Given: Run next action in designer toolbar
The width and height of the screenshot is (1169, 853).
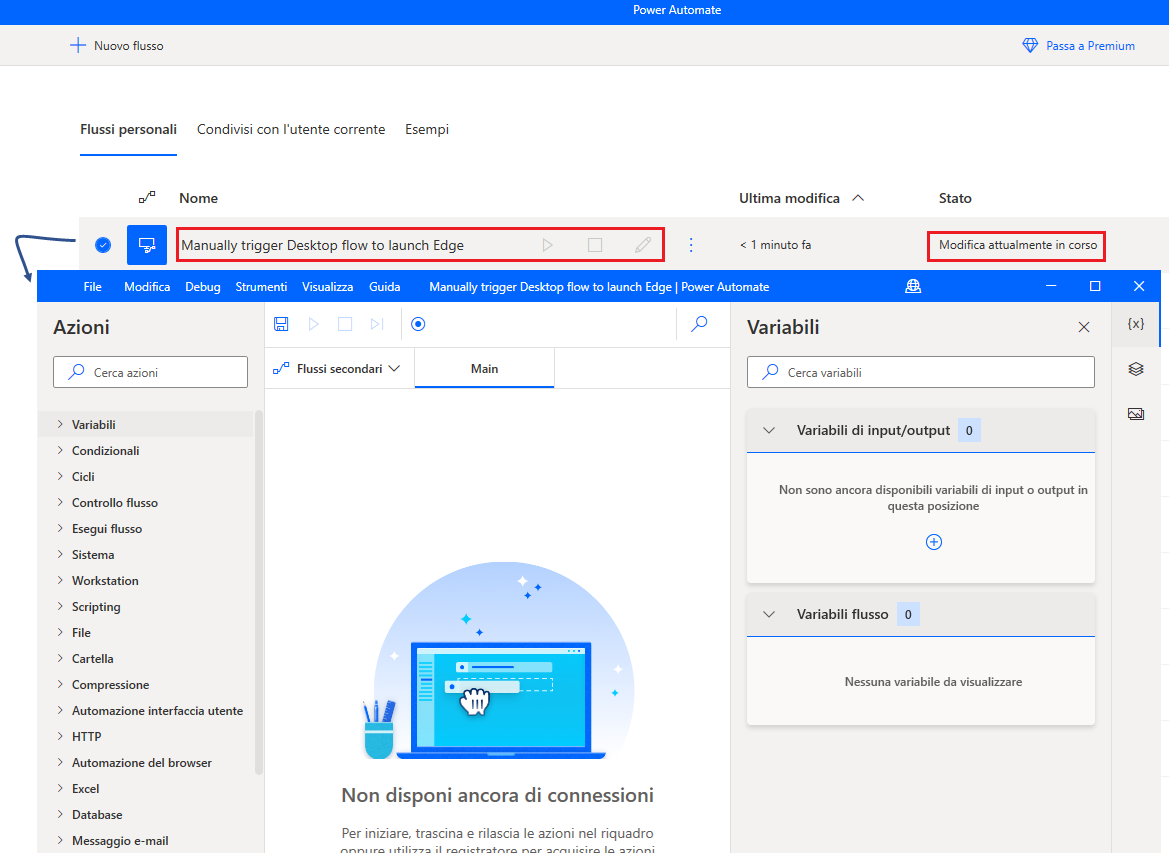Looking at the screenshot, I should tap(377, 324).
